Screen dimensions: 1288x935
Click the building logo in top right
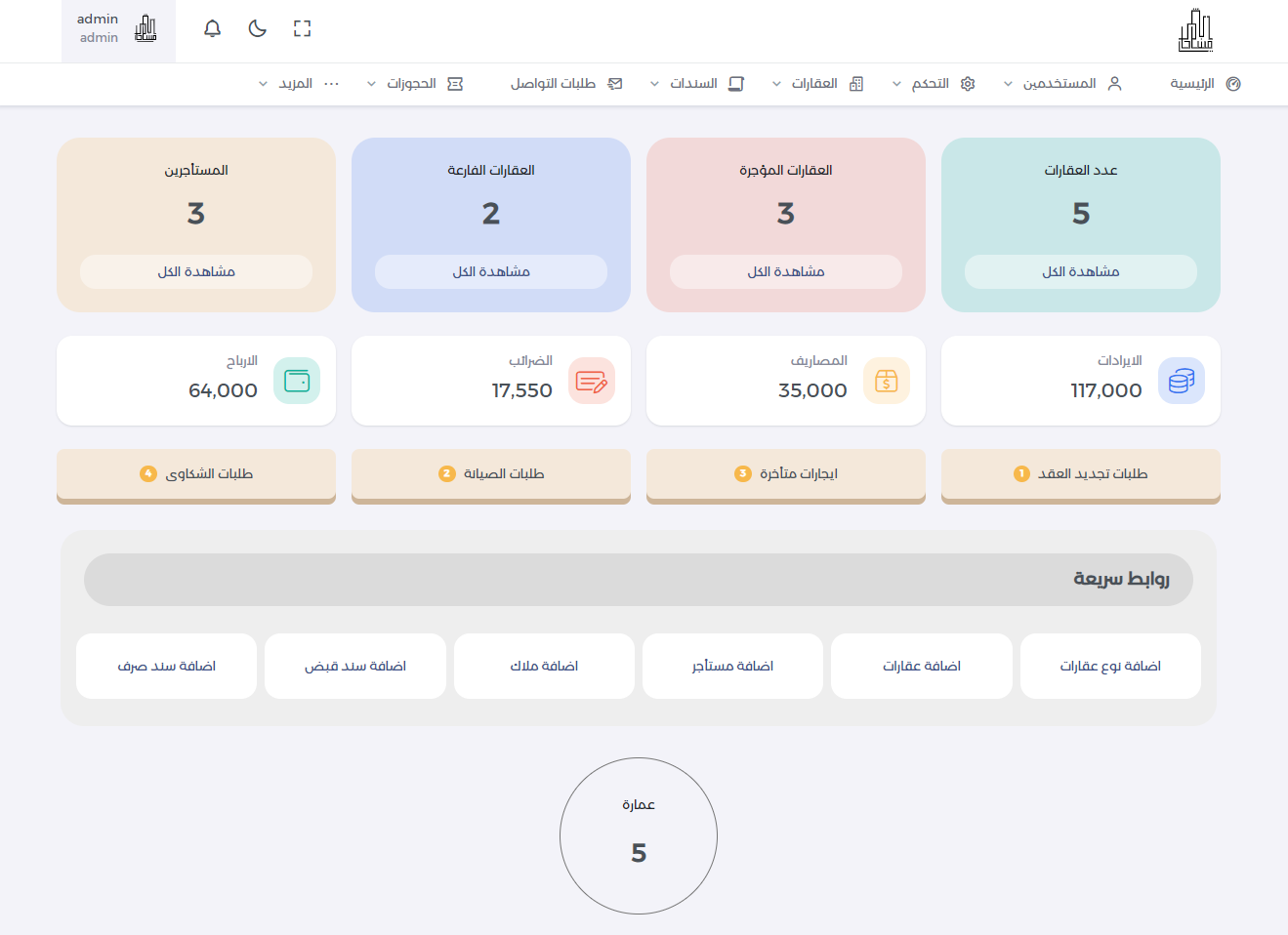pos(1194,31)
